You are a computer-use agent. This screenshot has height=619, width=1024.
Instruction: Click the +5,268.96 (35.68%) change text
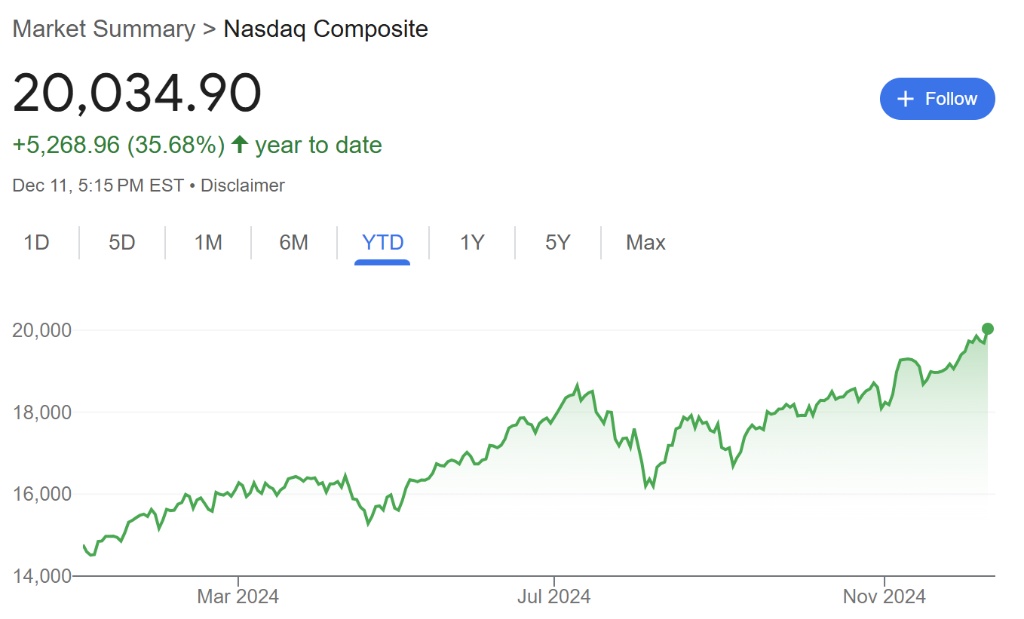[x=118, y=145]
